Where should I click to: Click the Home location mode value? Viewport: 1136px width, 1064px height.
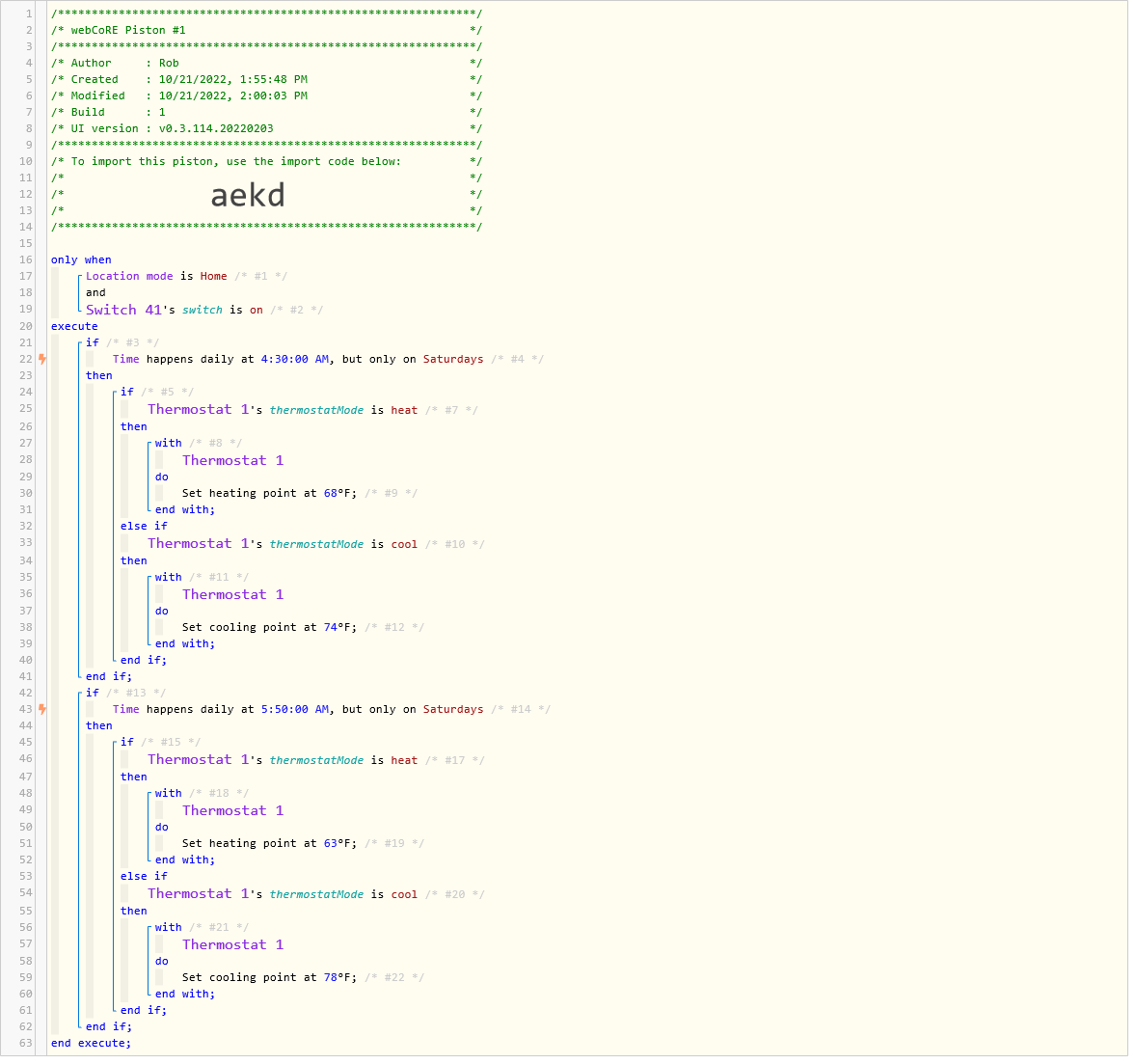tap(213, 275)
